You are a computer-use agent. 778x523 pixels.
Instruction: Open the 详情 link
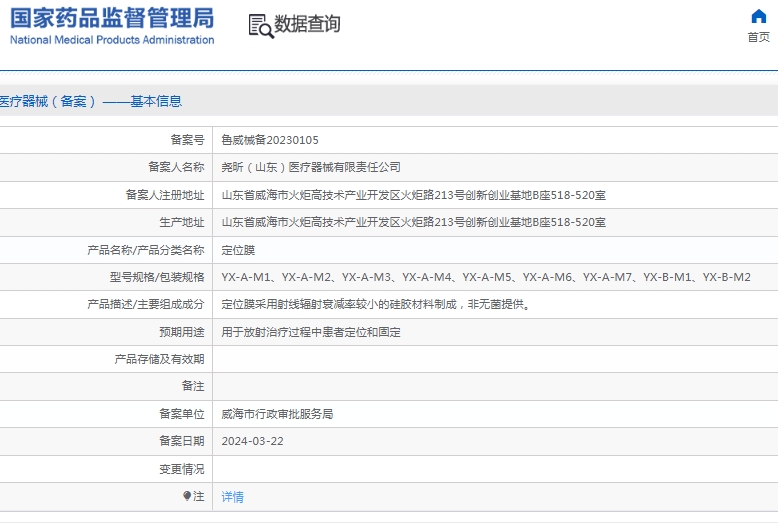[x=232, y=496]
